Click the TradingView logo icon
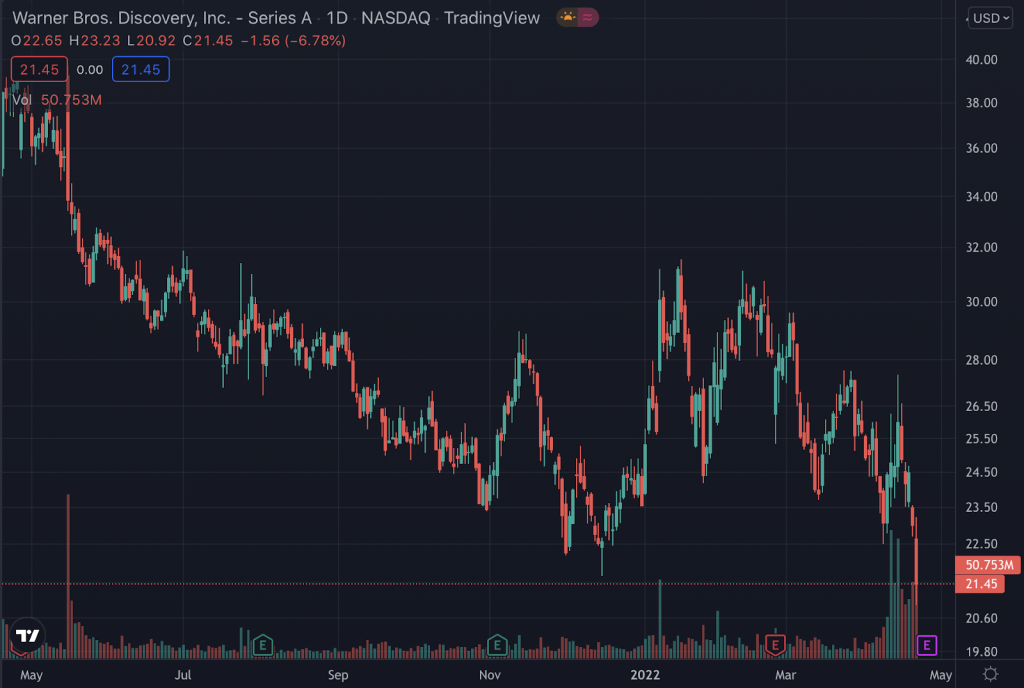1024x688 pixels. click(27, 635)
